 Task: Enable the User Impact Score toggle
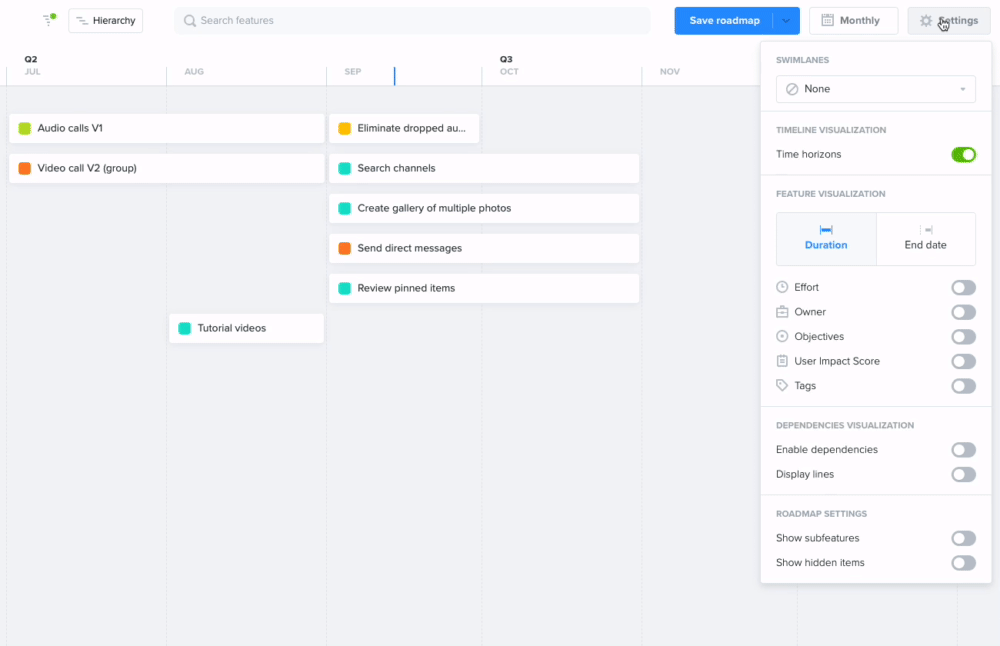coord(963,361)
